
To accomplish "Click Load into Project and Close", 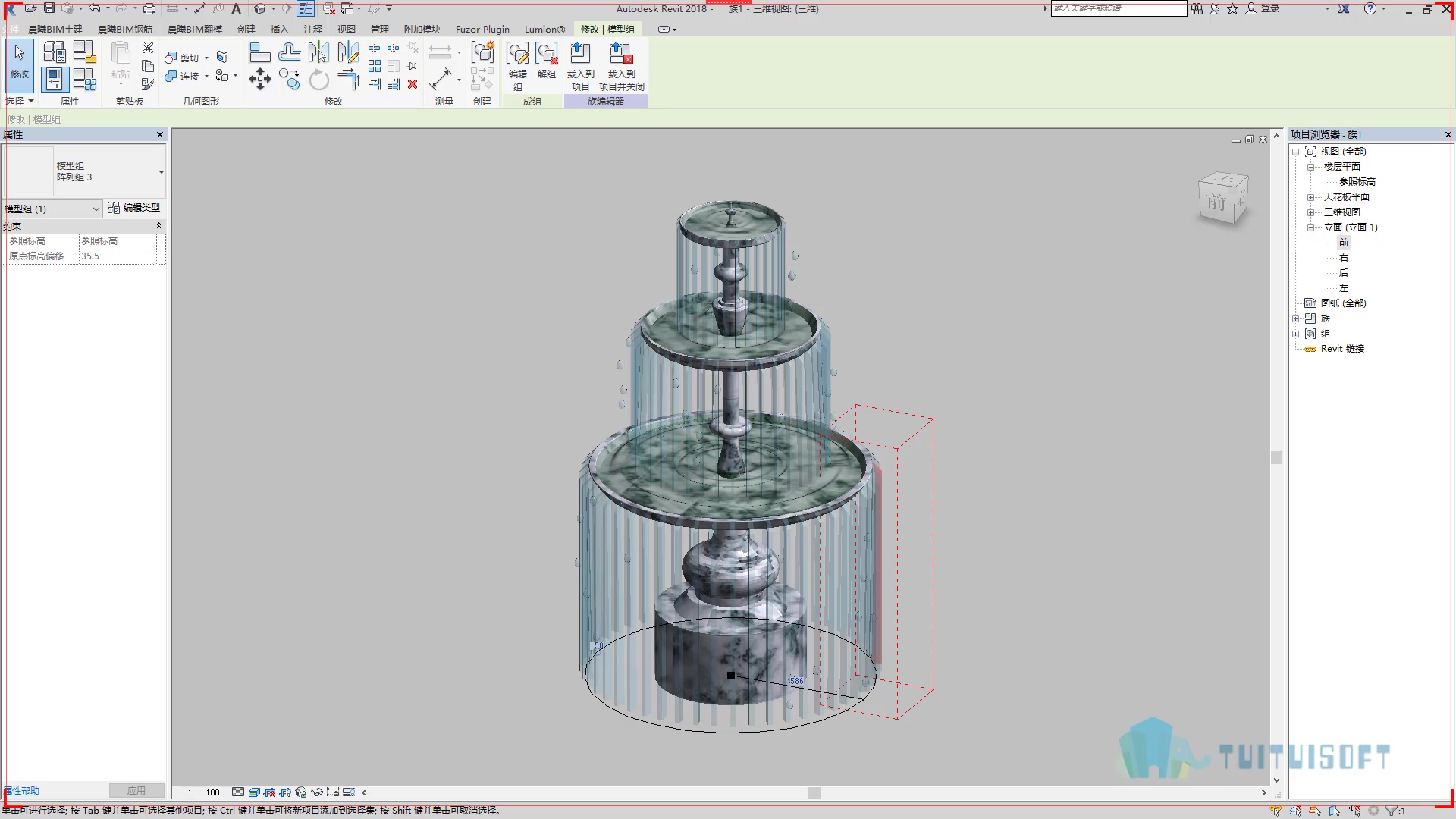I will click(x=622, y=67).
